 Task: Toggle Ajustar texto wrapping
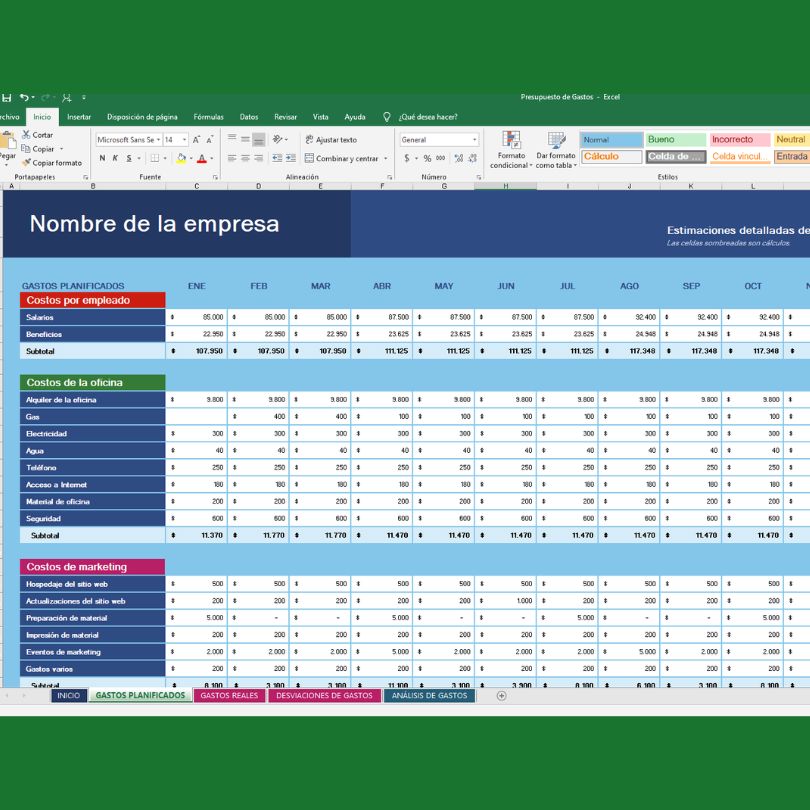[x=330, y=140]
